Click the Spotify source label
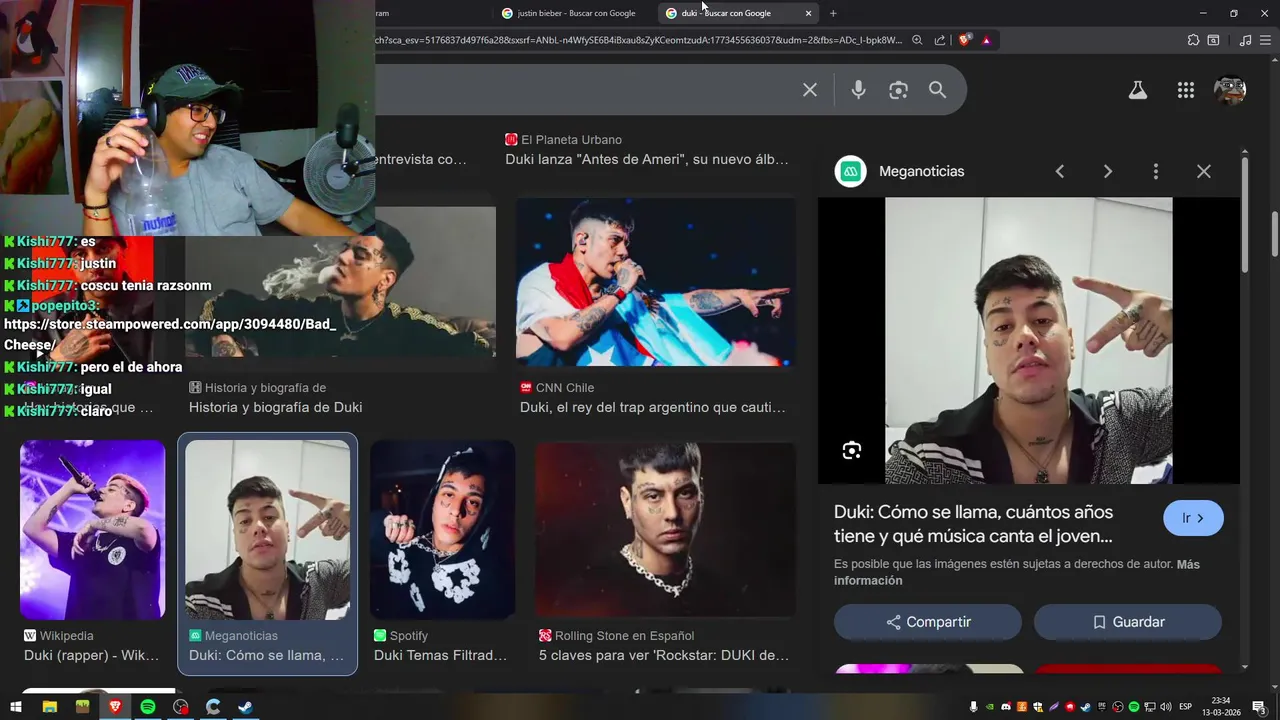This screenshot has height=720, width=1280. tap(401, 635)
